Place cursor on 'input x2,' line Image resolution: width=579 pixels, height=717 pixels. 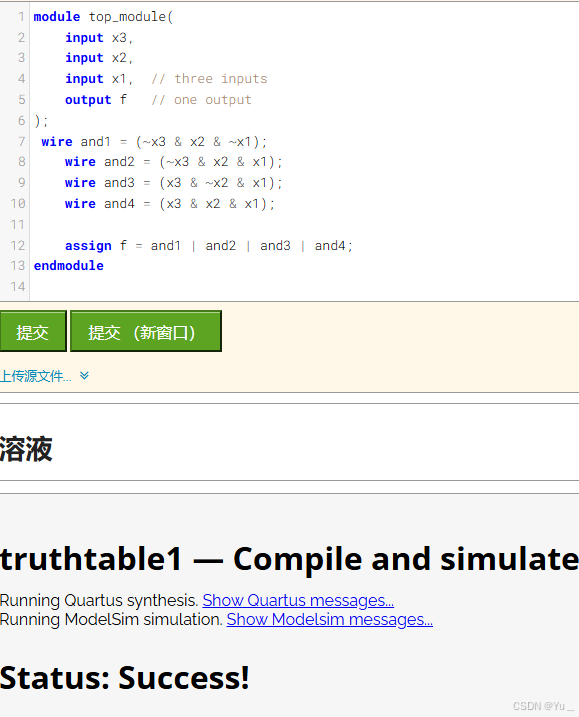(x=99, y=58)
